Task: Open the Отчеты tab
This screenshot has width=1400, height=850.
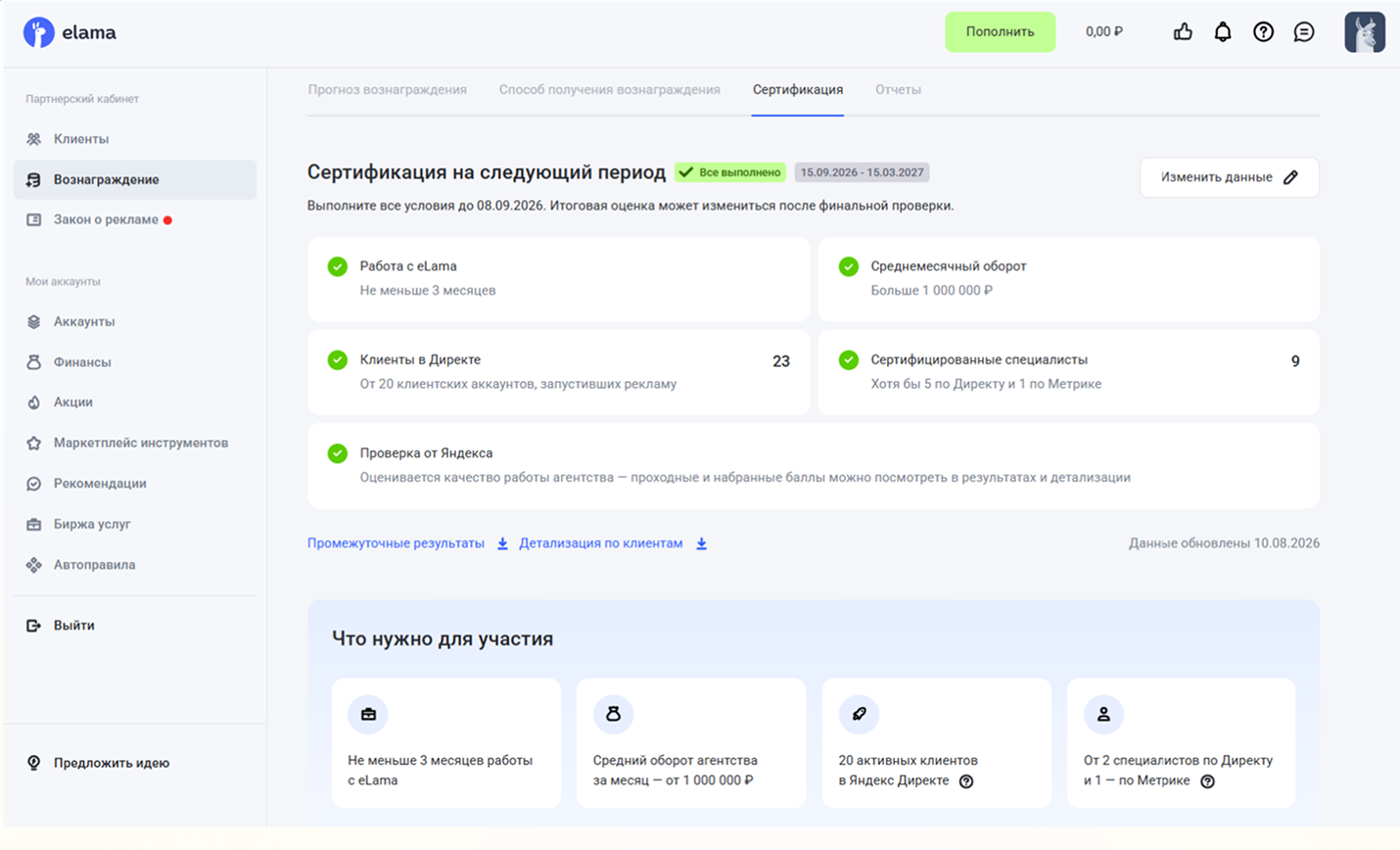Action: (898, 90)
